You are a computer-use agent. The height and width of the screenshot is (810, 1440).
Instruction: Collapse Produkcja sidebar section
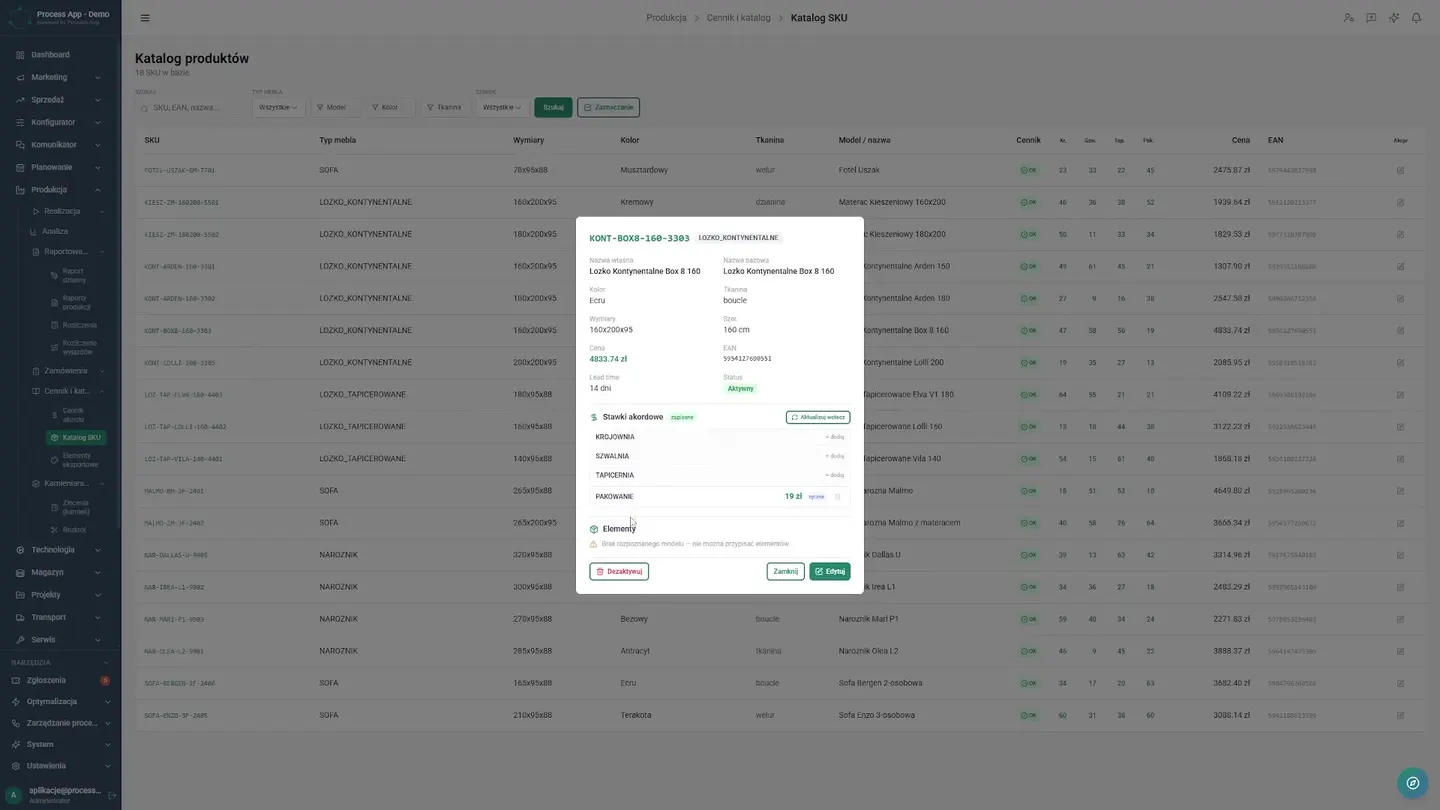pos(60,190)
